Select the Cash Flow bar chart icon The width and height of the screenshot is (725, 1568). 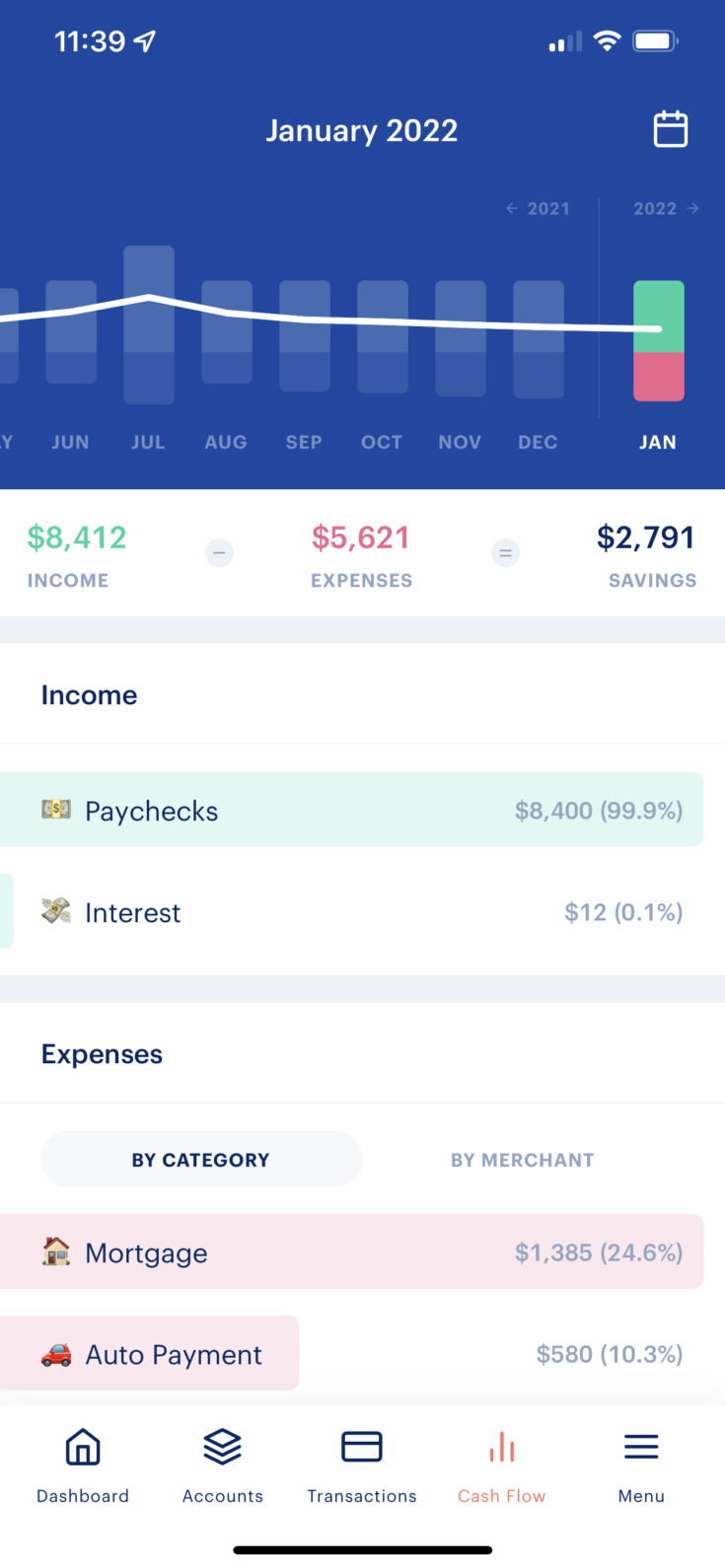tap(502, 1447)
